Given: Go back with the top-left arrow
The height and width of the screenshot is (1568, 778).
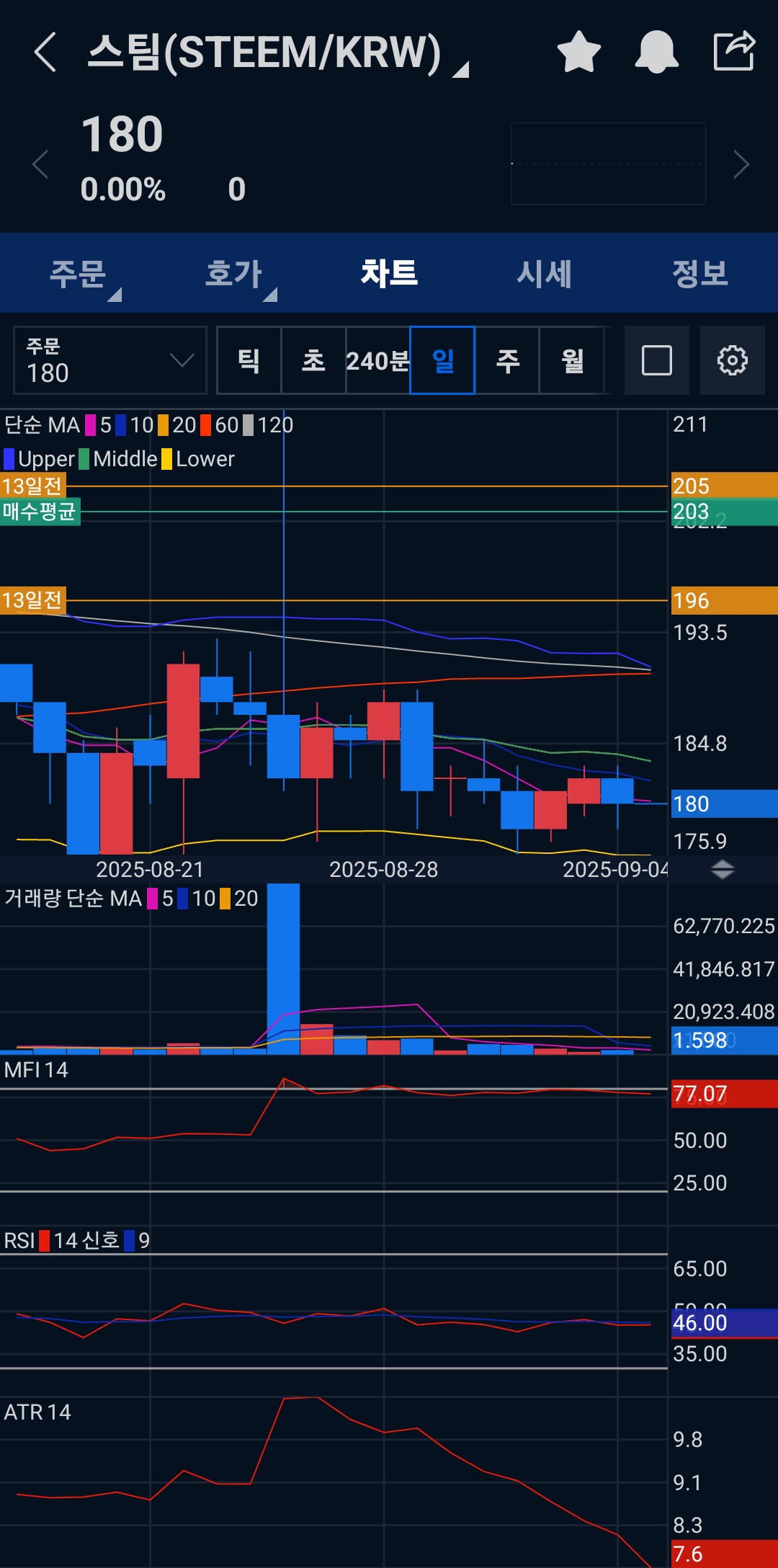Looking at the screenshot, I should [x=45, y=52].
